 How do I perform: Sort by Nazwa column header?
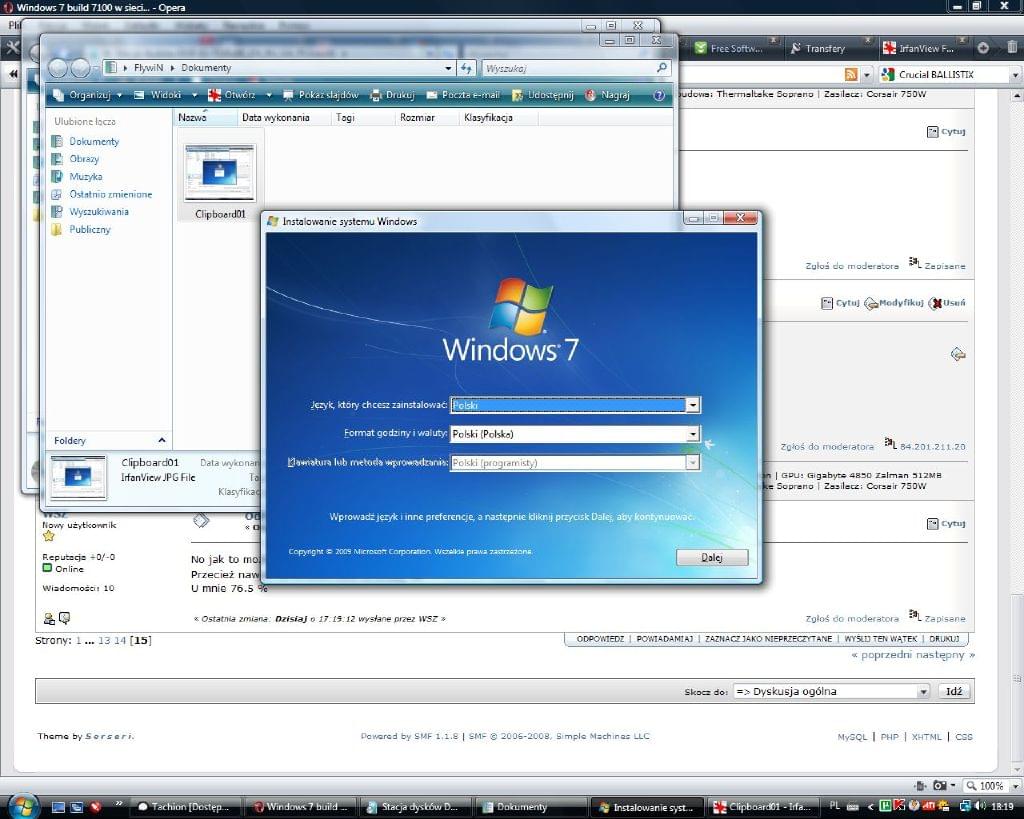206,118
